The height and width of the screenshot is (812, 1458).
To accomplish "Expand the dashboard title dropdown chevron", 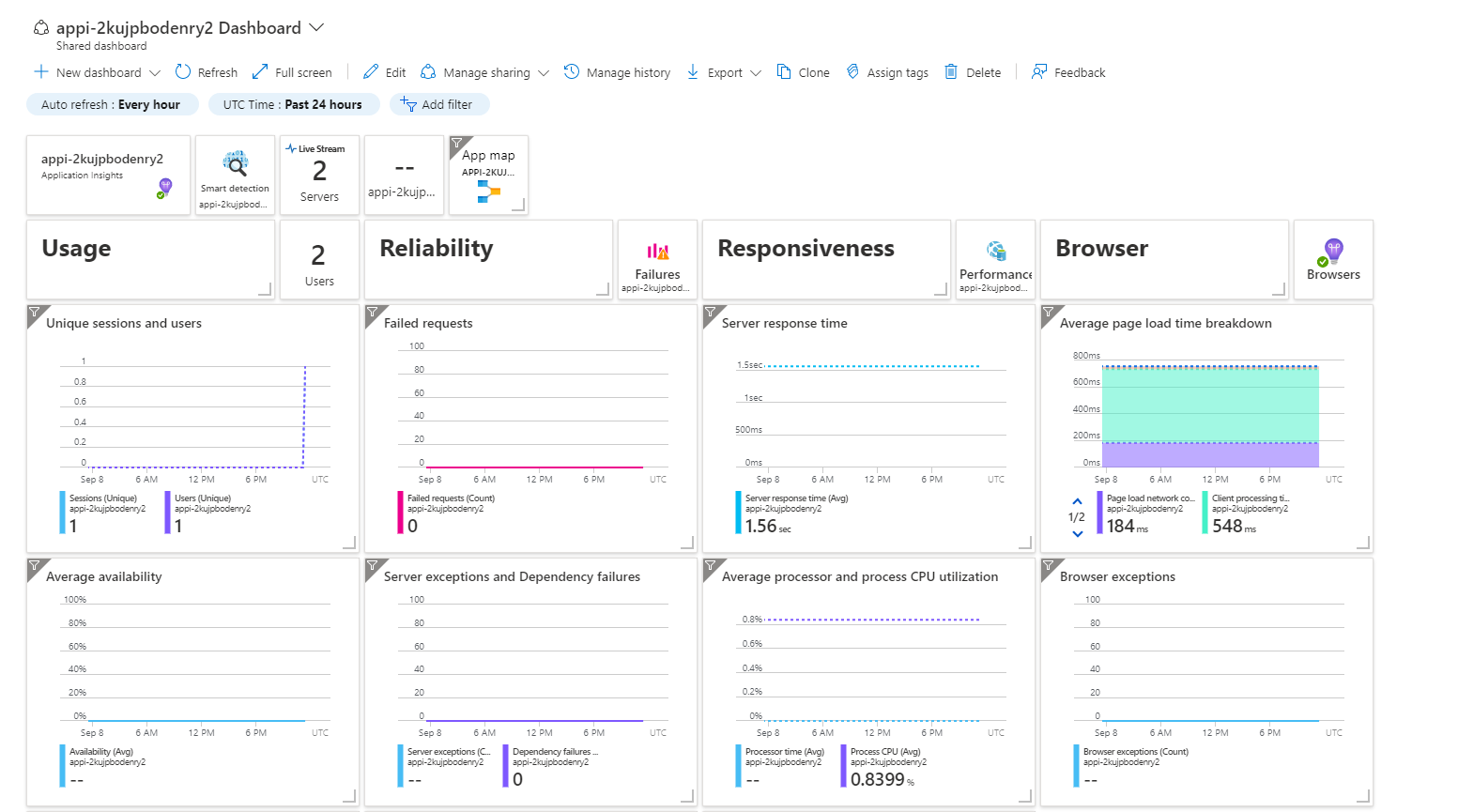I will pos(316,27).
